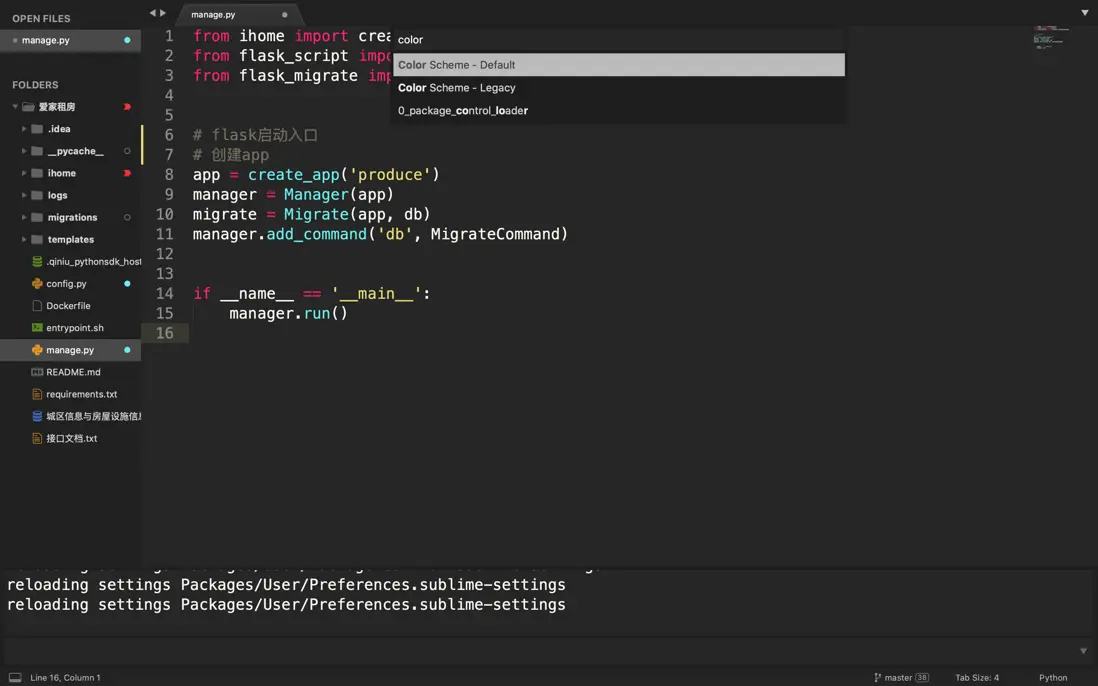Click the templates folder icon
The image size is (1098, 686).
[37, 239]
